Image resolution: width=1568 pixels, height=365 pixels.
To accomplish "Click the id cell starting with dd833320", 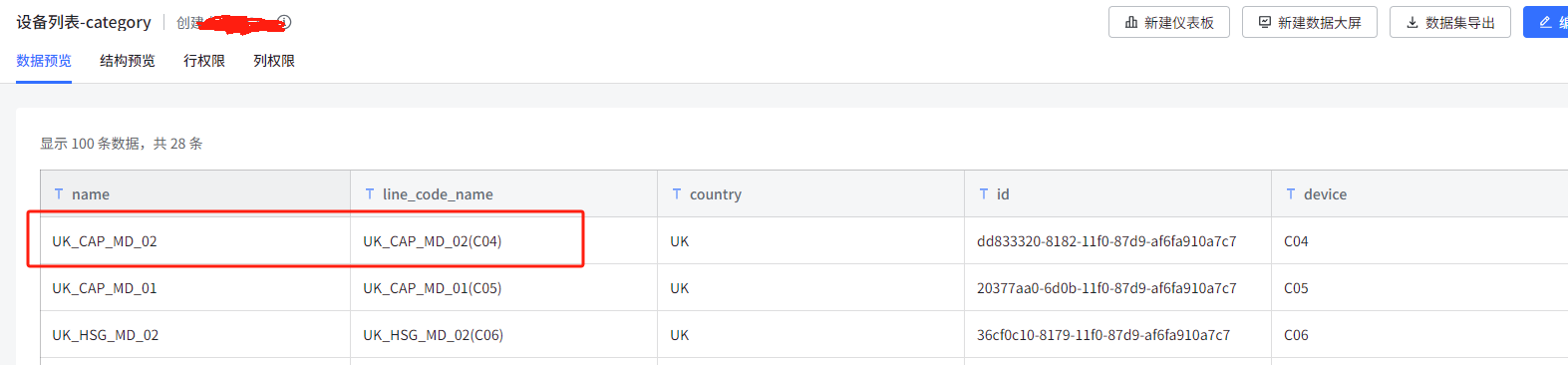I will [1118, 240].
